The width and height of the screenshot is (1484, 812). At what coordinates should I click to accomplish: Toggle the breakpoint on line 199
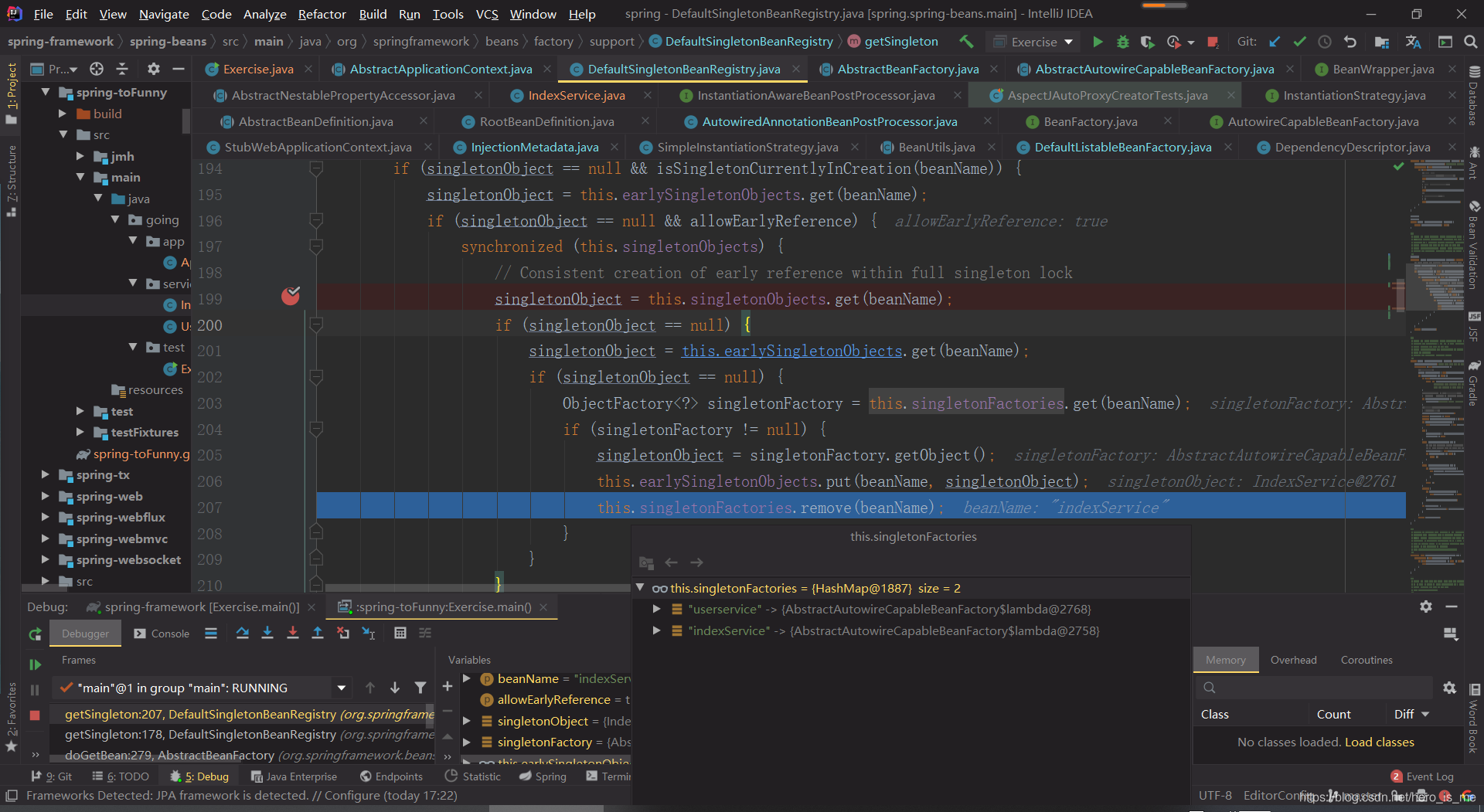[x=291, y=296]
